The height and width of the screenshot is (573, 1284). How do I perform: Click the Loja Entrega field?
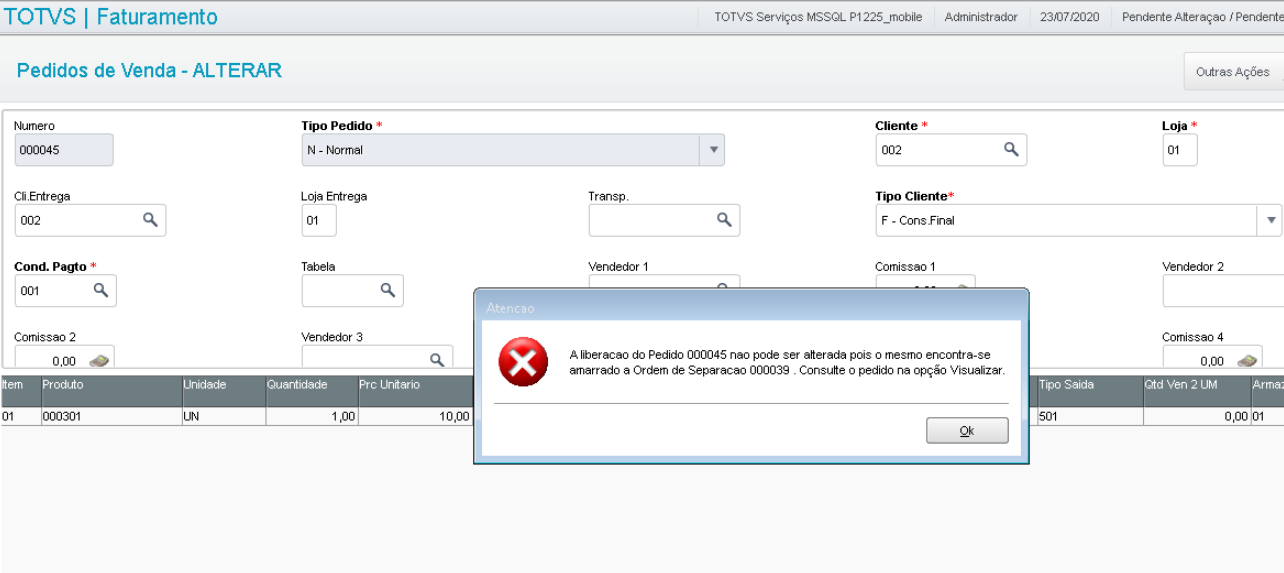pos(319,220)
